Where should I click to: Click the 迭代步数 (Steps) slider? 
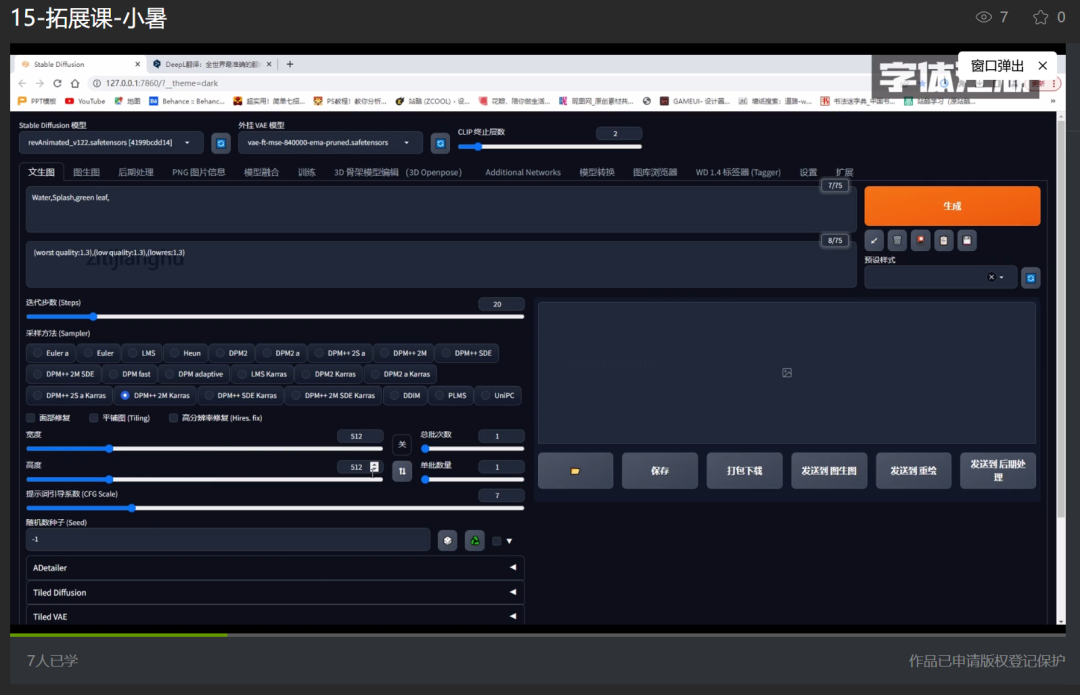tap(275, 317)
